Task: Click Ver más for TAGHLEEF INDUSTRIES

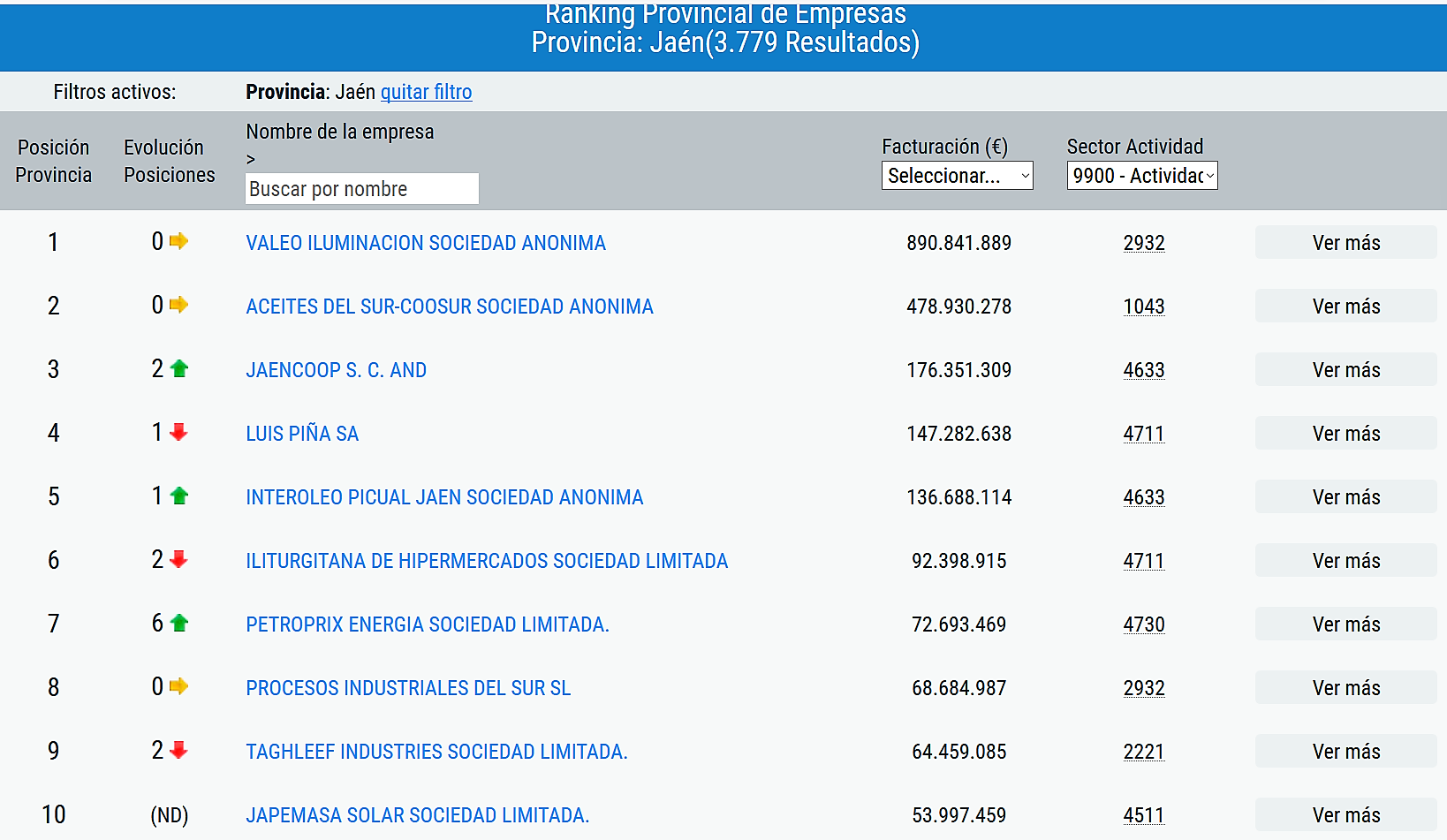Action: pyautogui.click(x=1345, y=751)
